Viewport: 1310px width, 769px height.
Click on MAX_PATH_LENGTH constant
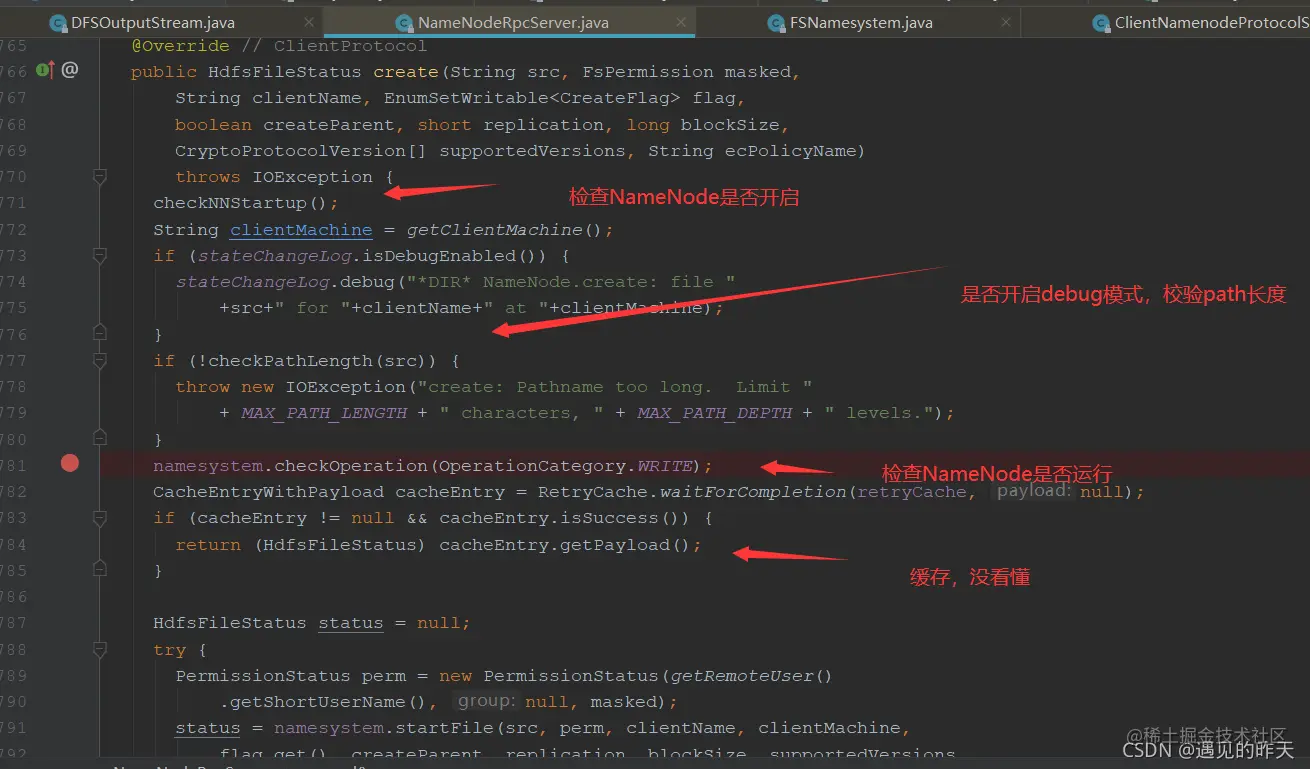tap(324, 413)
